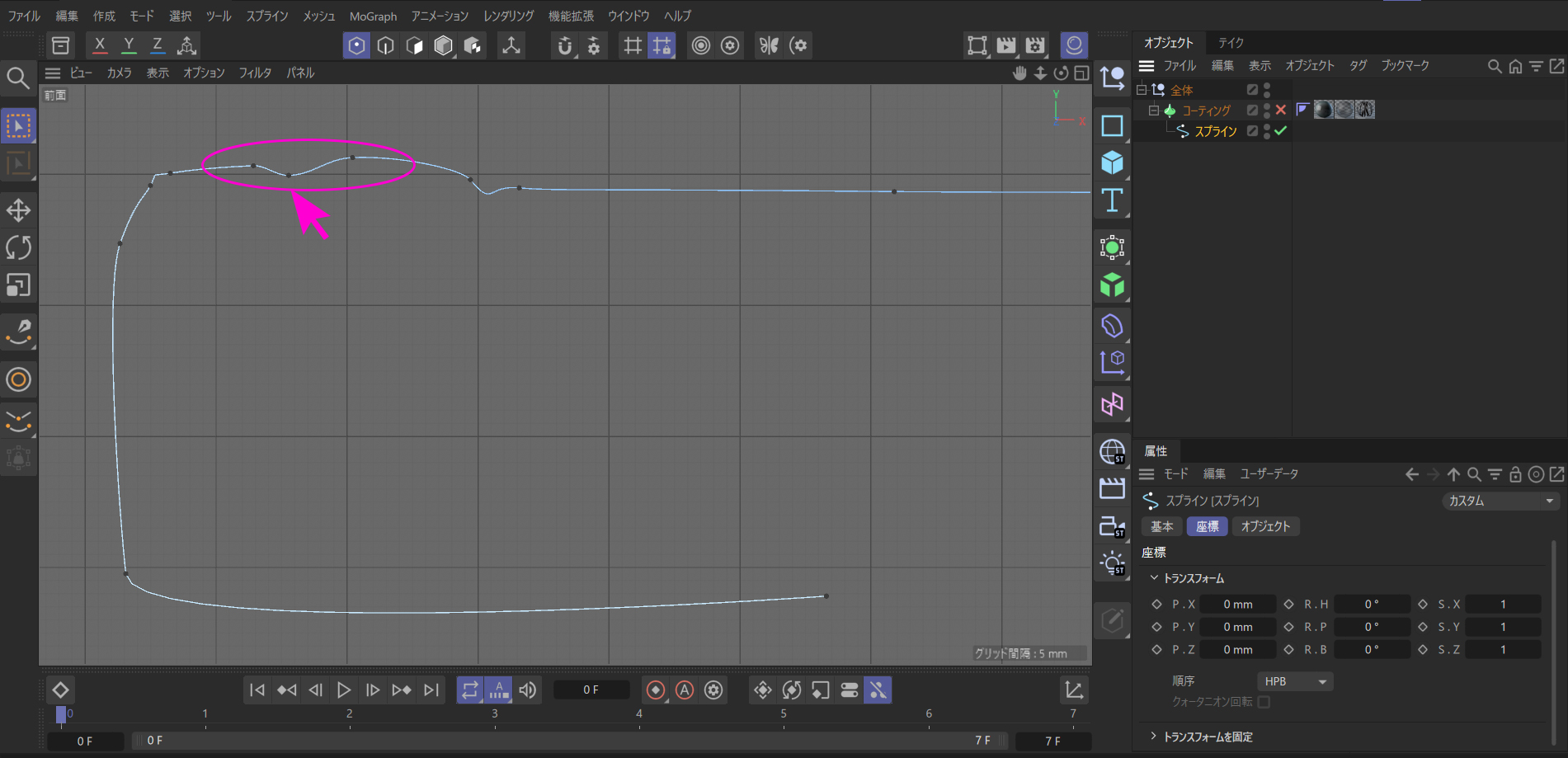Click the P.X coordinate input field
The width and height of the screenshot is (1568, 758).
point(1237,605)
